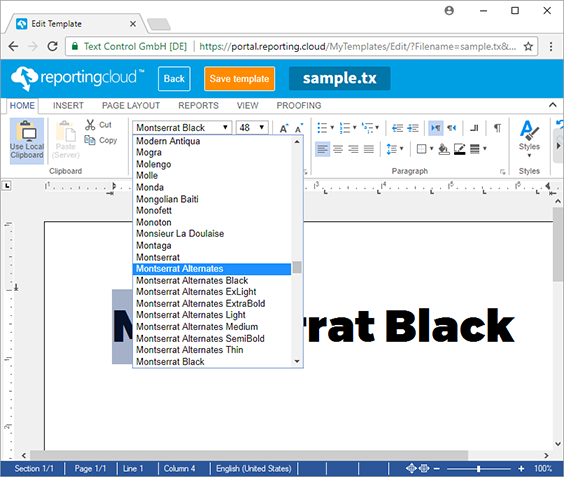Open font name combo box

pos(182,128)
